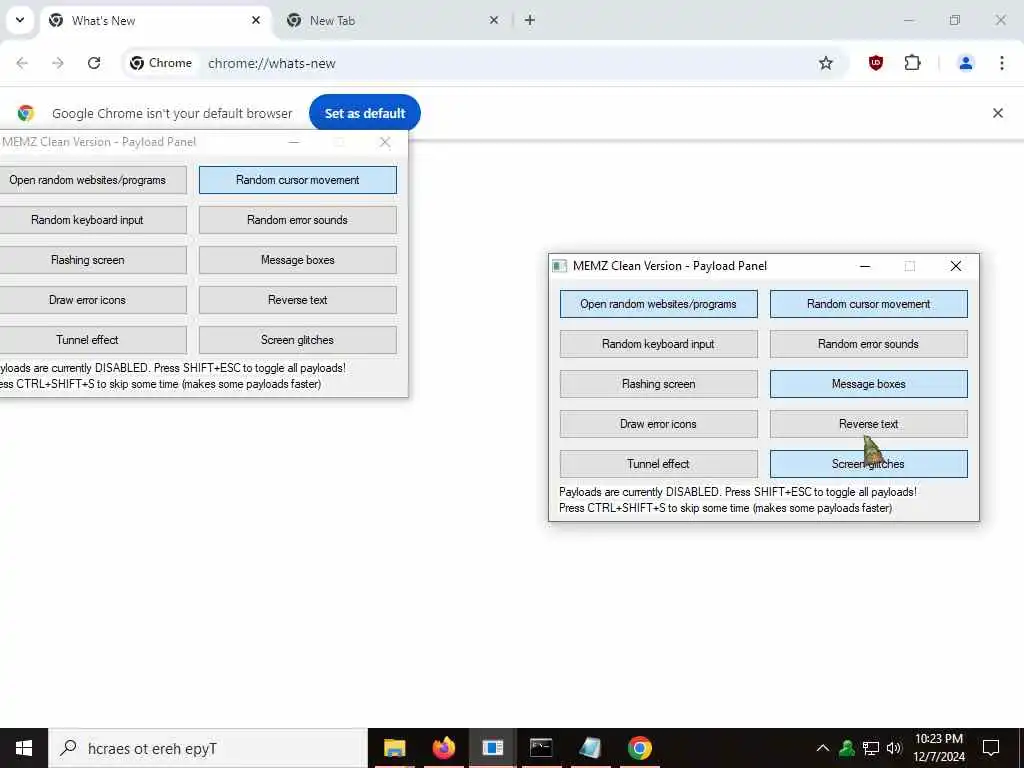1024x768 pixels.
Task: Open the Chrome extensions puzzle icon
Action: tap(912, 63)
